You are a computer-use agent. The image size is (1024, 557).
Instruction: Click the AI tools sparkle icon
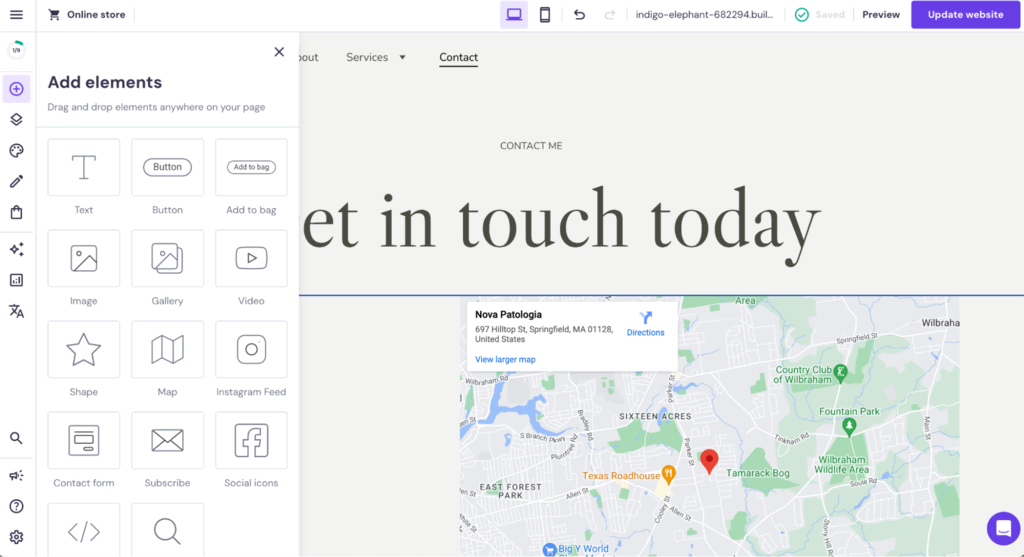(16, 249)
